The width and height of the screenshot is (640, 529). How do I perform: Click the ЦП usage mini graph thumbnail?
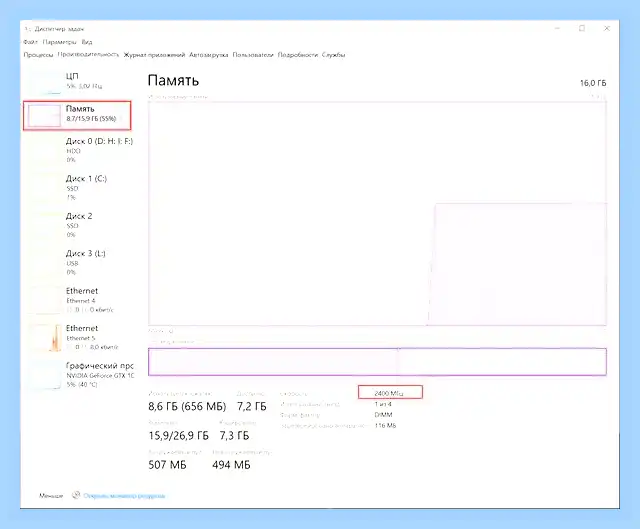click(44, 82)
